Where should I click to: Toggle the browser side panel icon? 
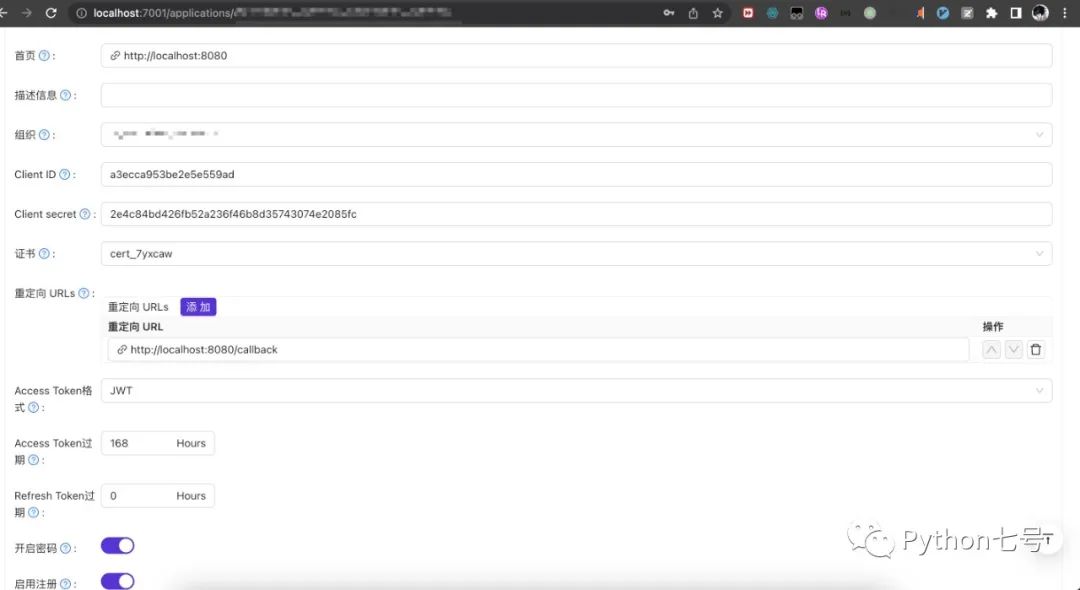[x=1016, y=13]
